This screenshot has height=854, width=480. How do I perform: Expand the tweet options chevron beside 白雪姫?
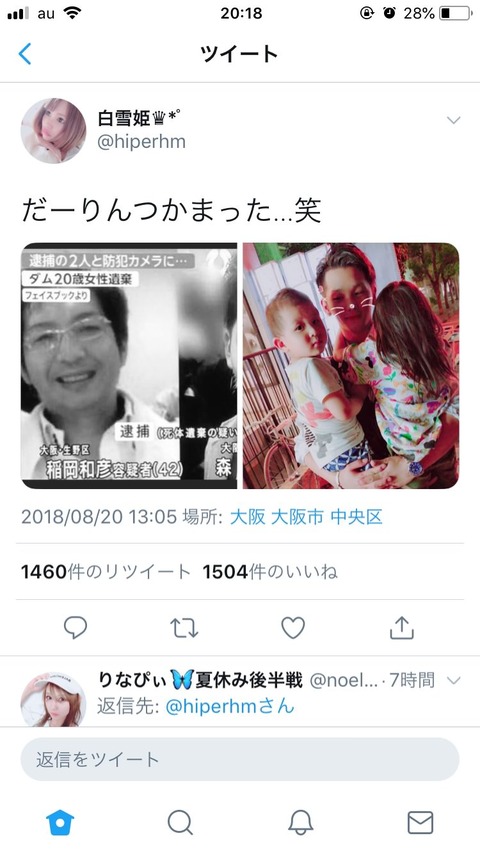tap(453, 120)
